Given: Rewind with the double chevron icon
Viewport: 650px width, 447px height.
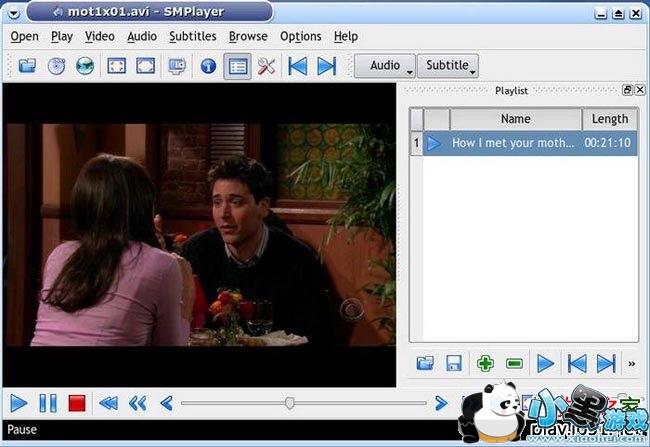Looking at the screenshot, I should tap(138, 403).
